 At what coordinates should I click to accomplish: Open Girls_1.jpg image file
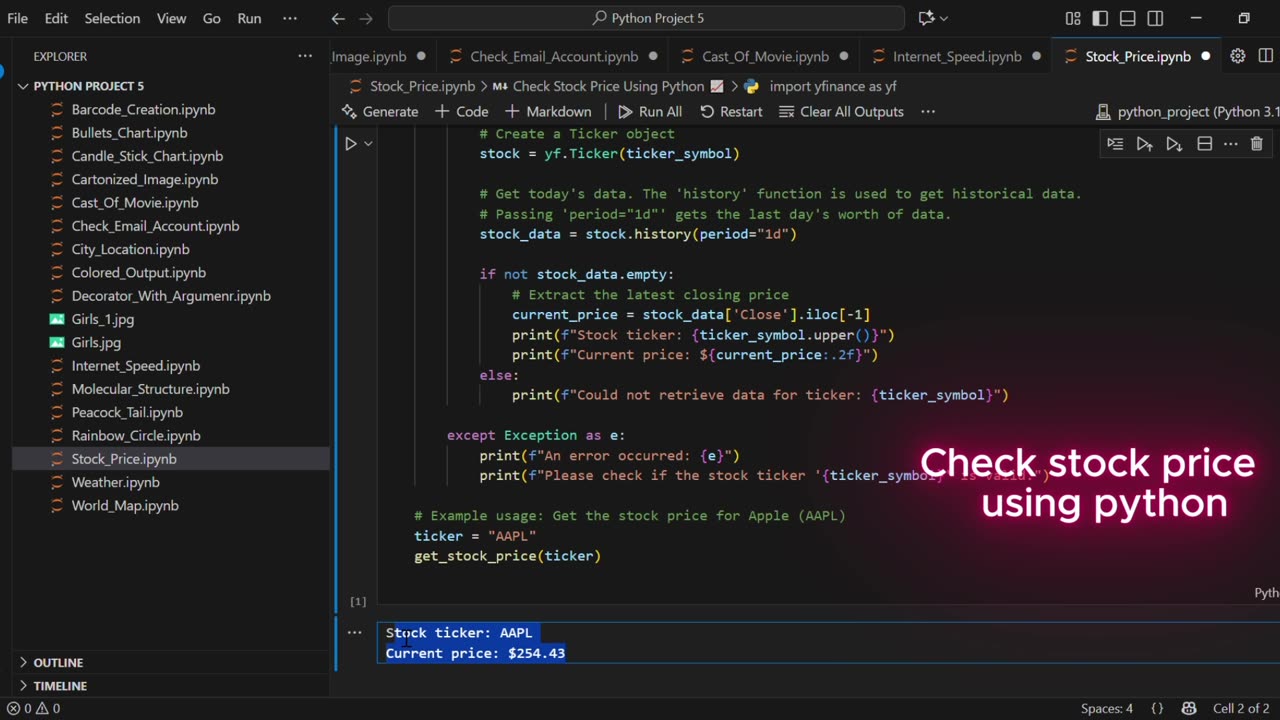click(x=102, y=319)
